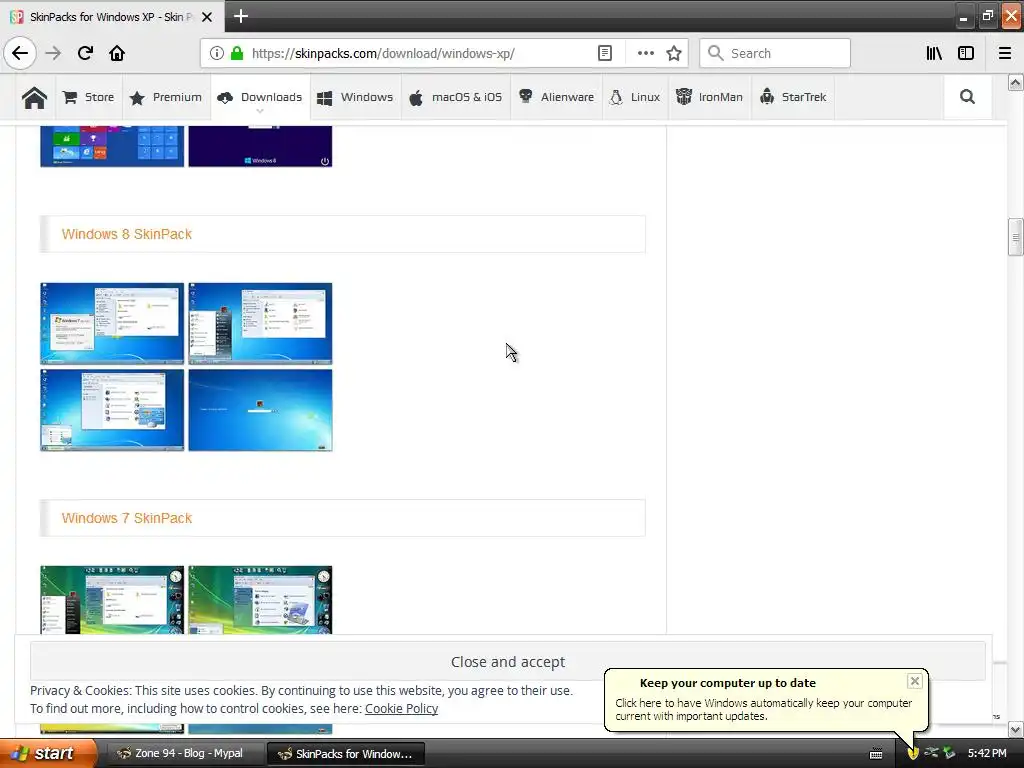1024x768 pixels.
Task: Reload the current page
Action: 85,53
